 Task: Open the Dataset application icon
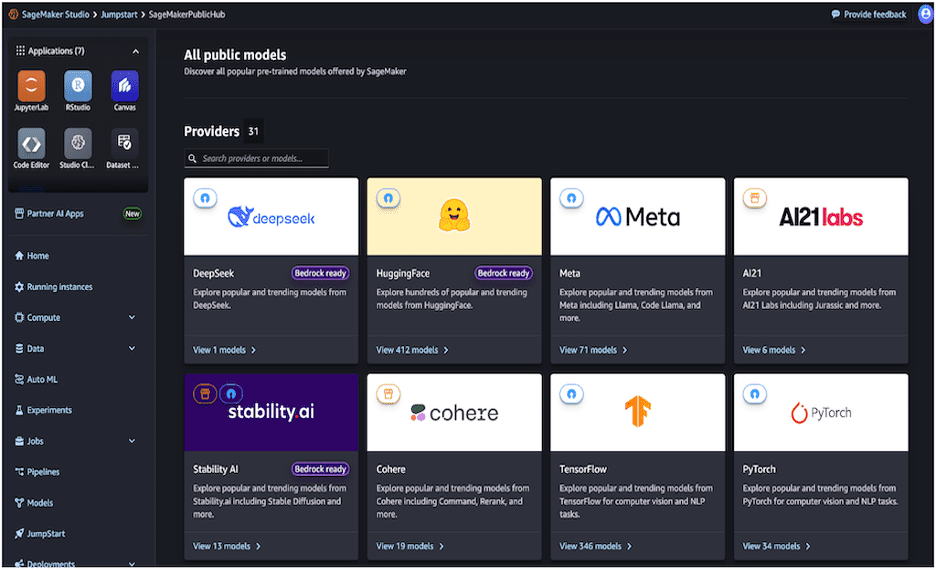point(125,143)
